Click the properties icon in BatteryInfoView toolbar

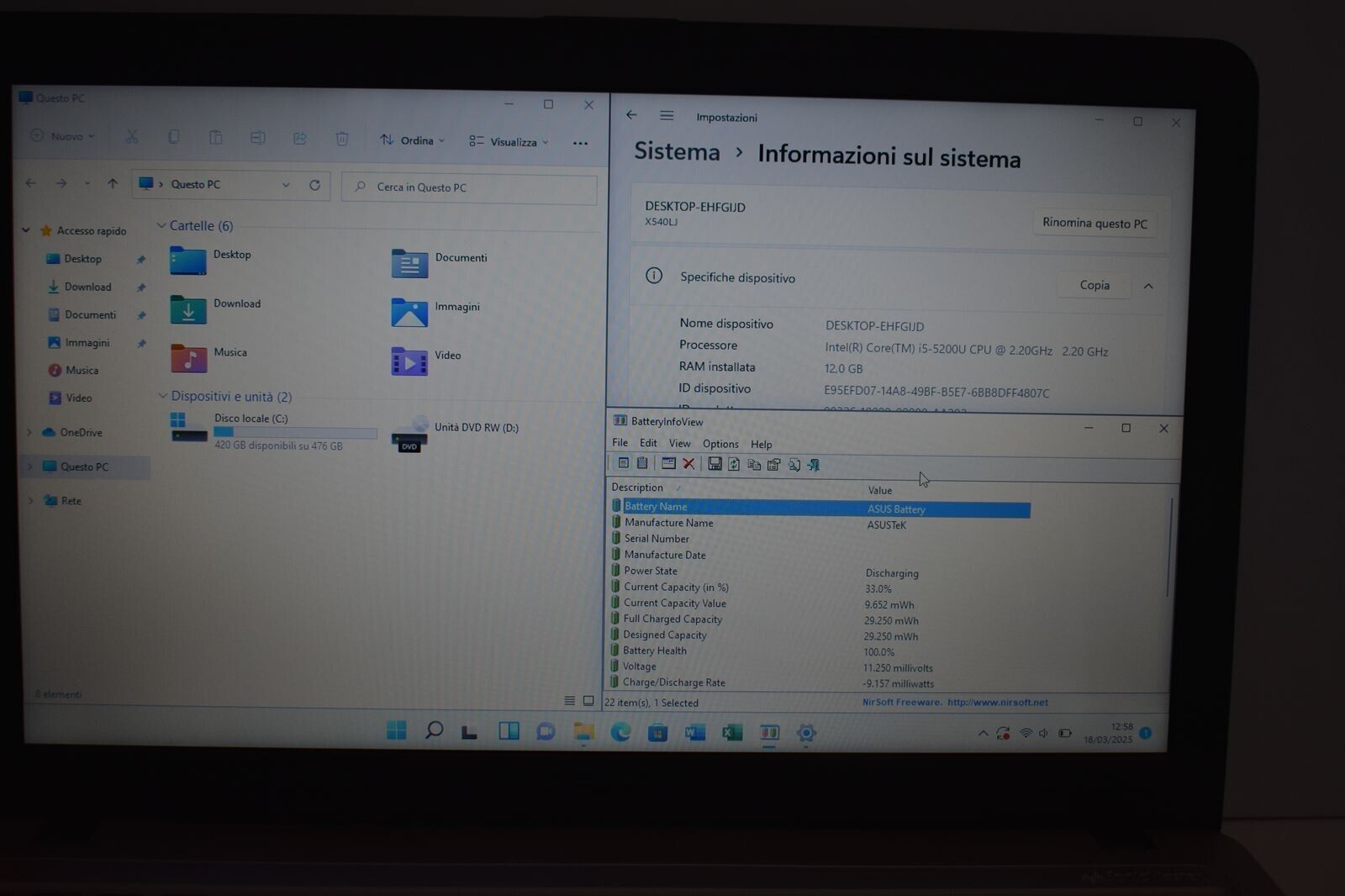(x=773, y=465)
